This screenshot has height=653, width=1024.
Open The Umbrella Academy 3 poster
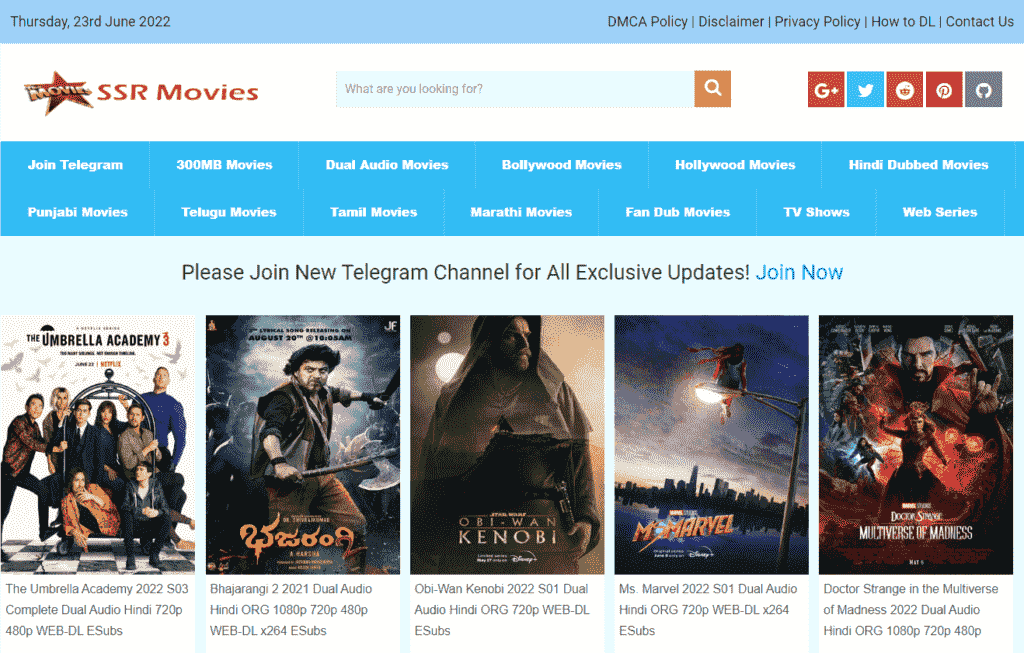[98, 445]
